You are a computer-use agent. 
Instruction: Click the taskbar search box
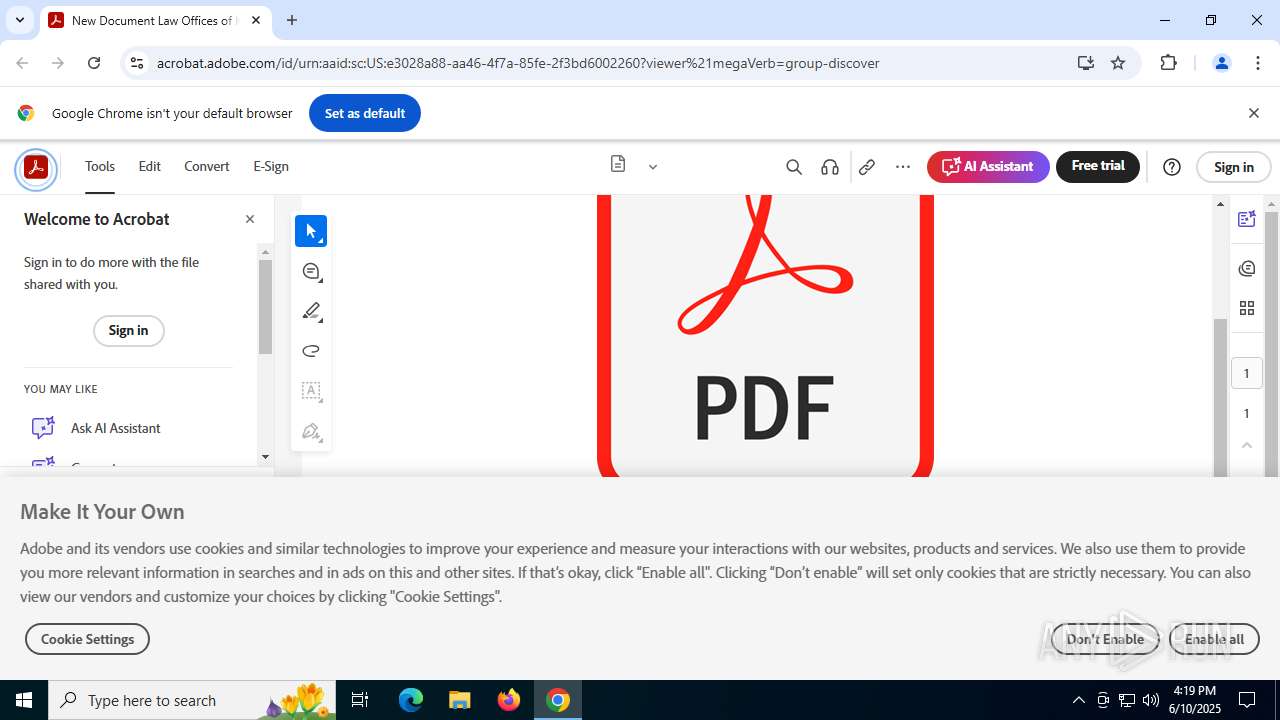coord(193,700)
